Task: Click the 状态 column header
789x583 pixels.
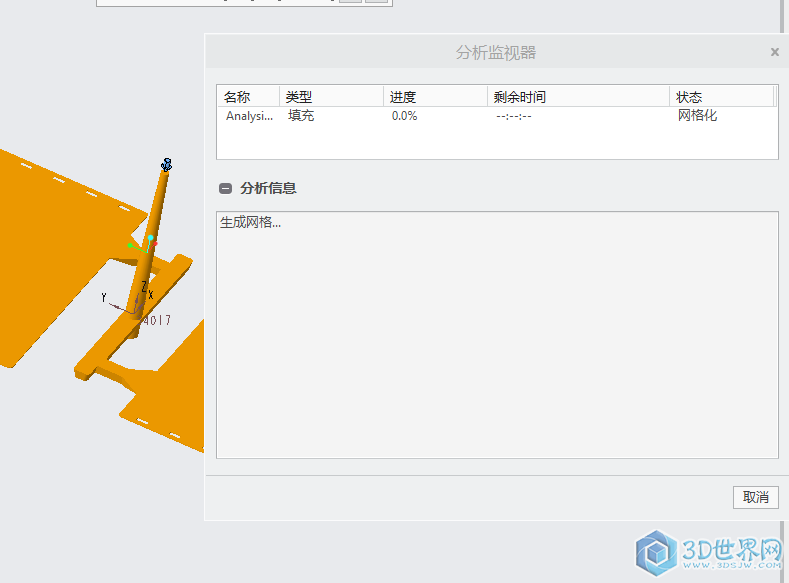Action: click(722, 97)
